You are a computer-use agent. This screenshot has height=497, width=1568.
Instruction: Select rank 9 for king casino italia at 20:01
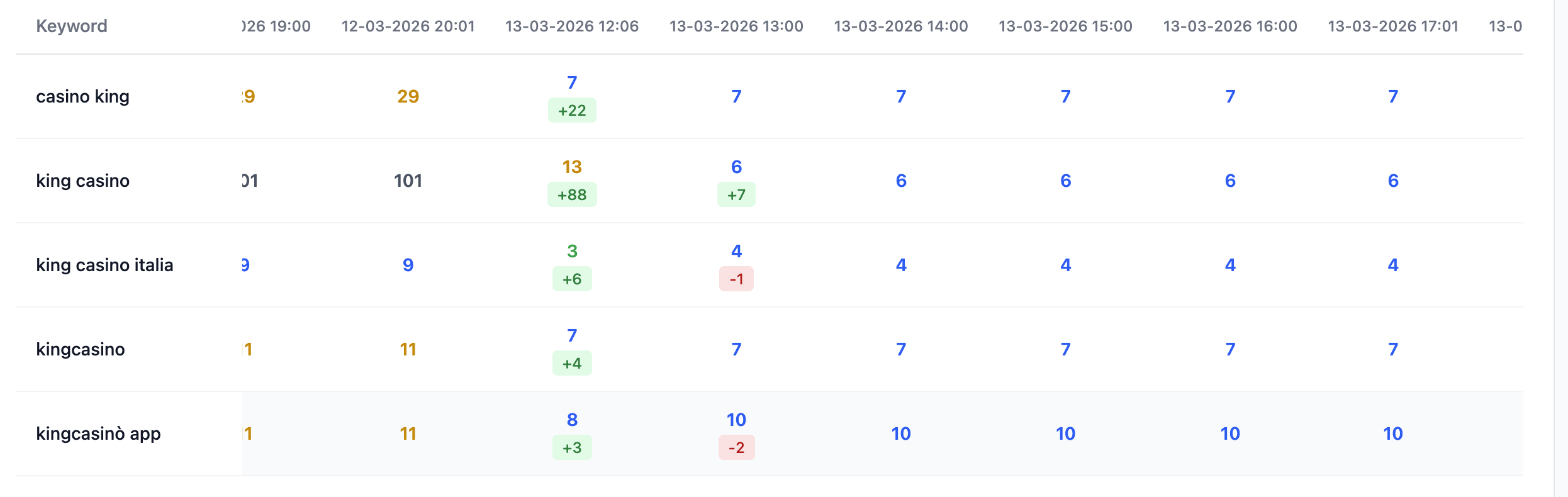click(408, 265)
